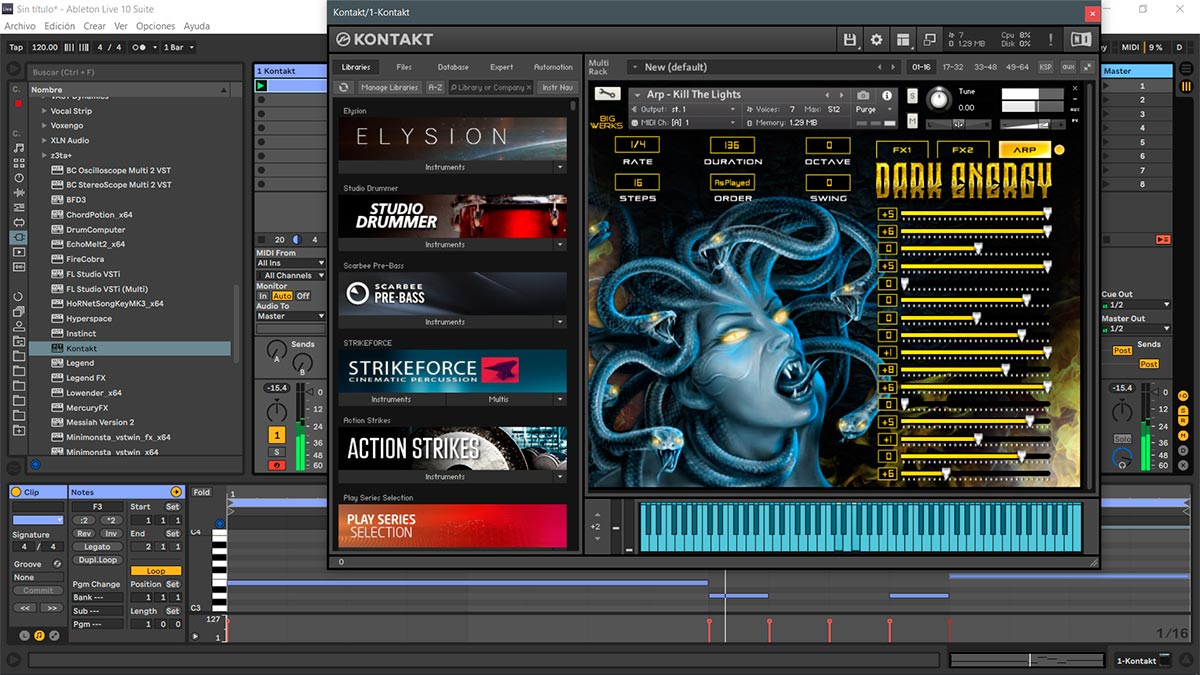Show the clip Envelopes box icon
This screenshot has height=675, width=1200.
tap(53, 635)
